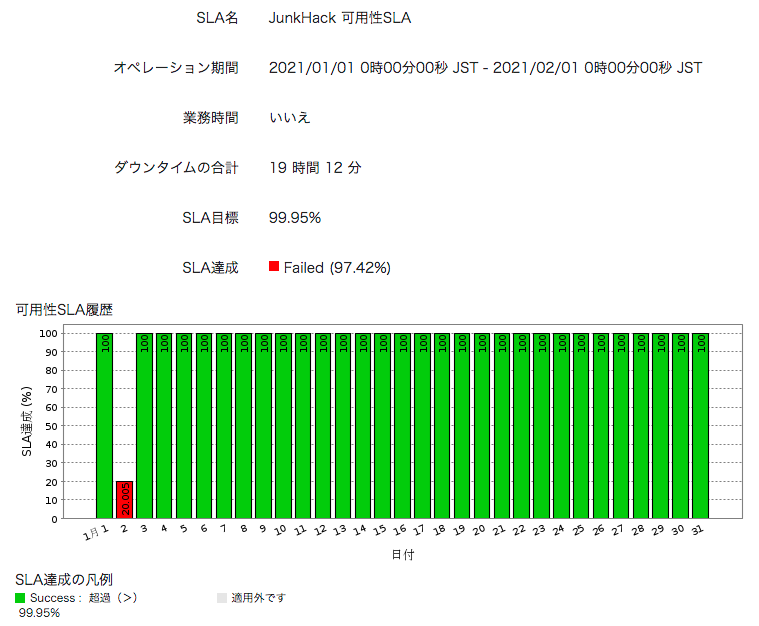Click the 'SLA達成の凡例' legend heading
Image resolution: width=759 pixels, height=626 pixels.
point(64,579)
